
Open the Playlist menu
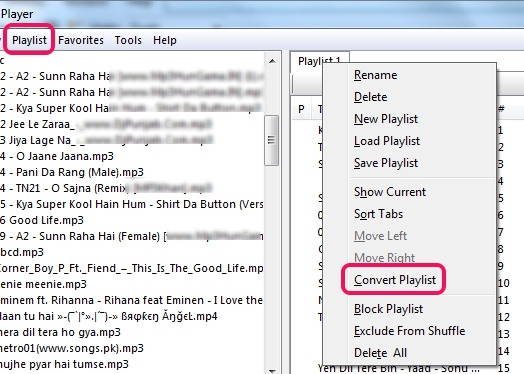pos(29,40)
